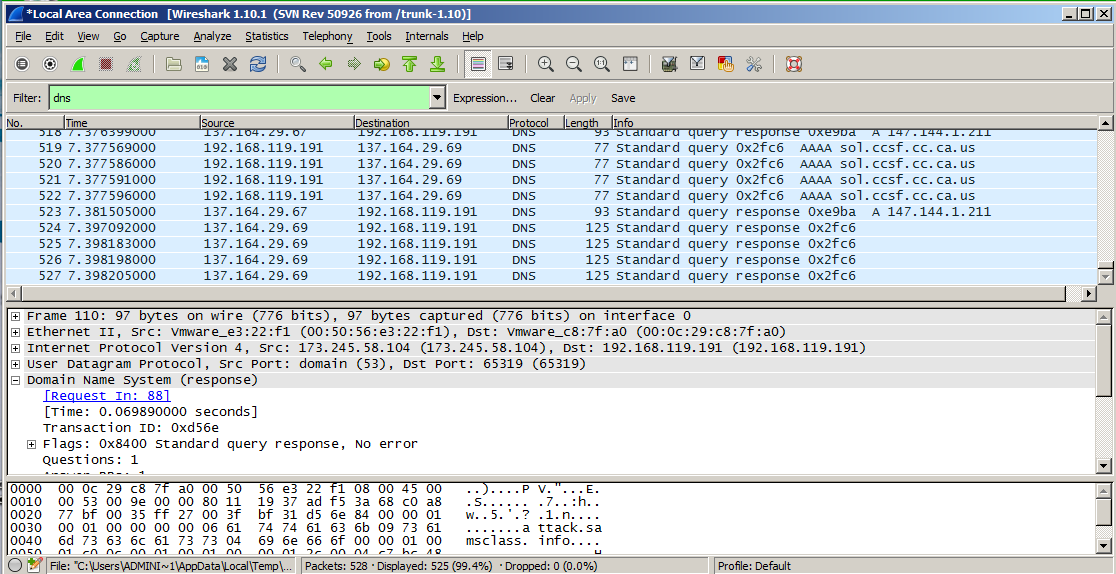This screenshot has width=1116, height=574.
Task: Expand the Flags 0x8400 field
Action: click(x=32, y=444)
